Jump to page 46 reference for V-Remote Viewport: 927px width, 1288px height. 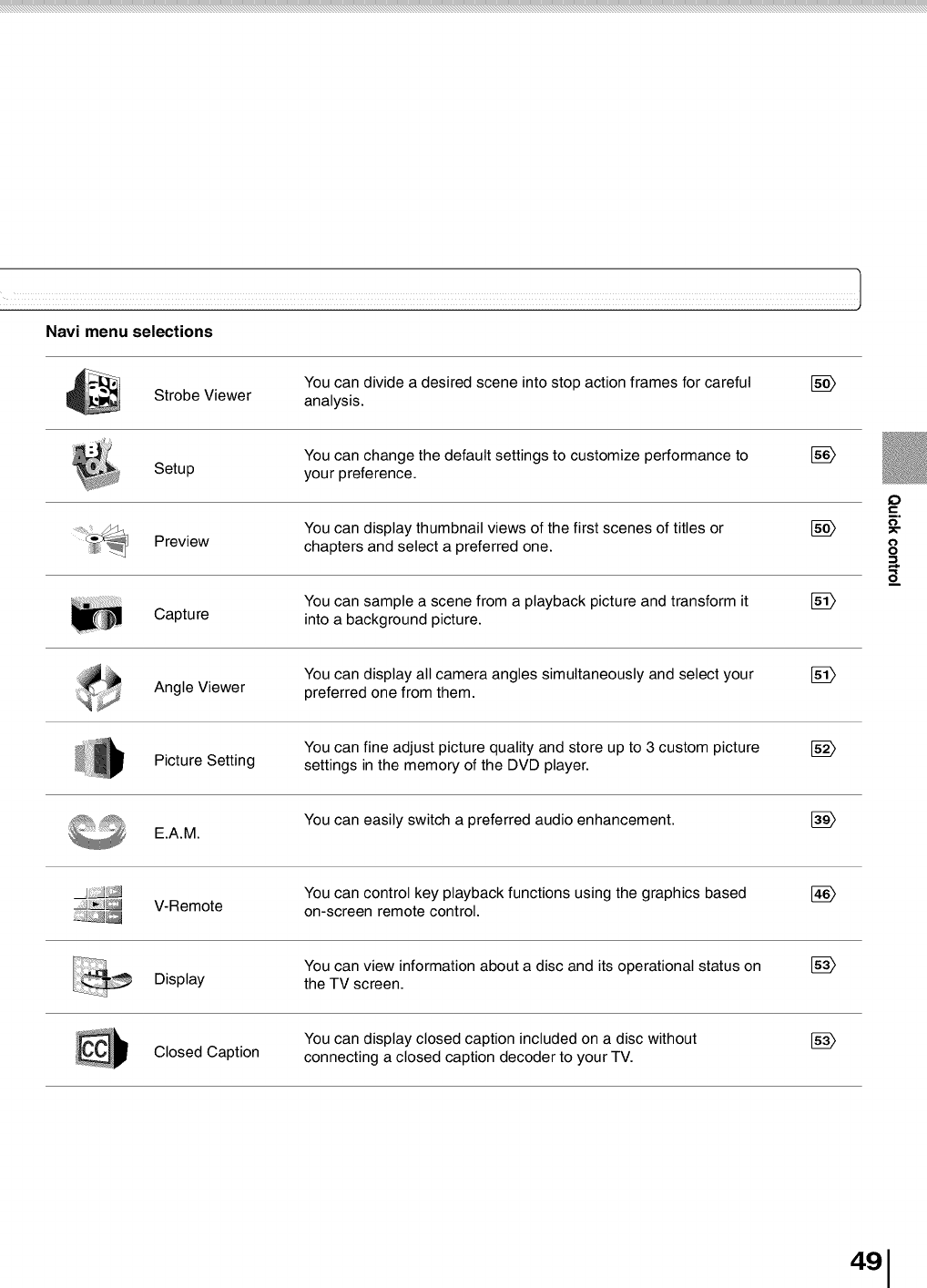[x=822, y=894]
